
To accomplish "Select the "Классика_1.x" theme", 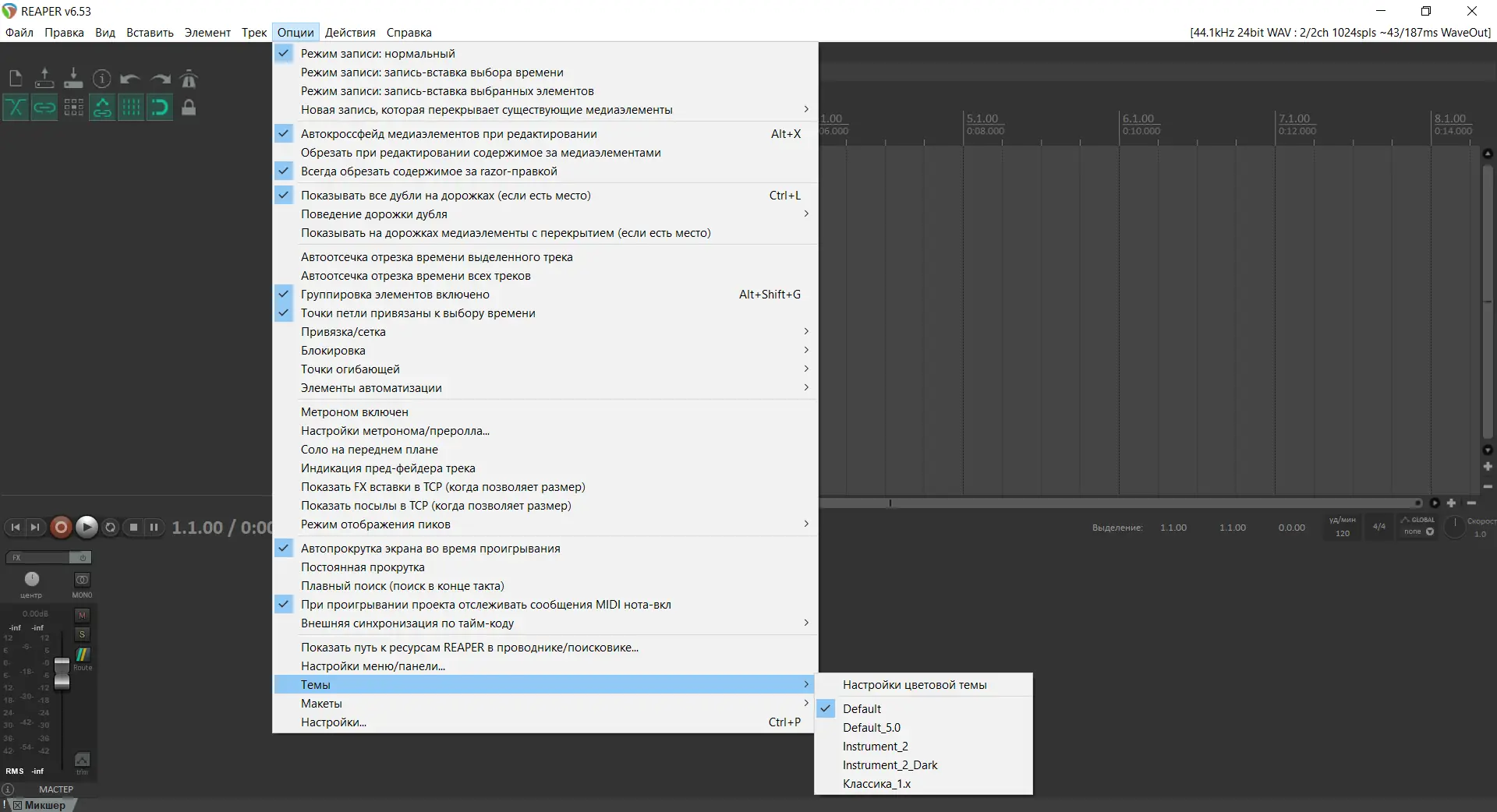I will pyautogui.click(x=923, y=784).
